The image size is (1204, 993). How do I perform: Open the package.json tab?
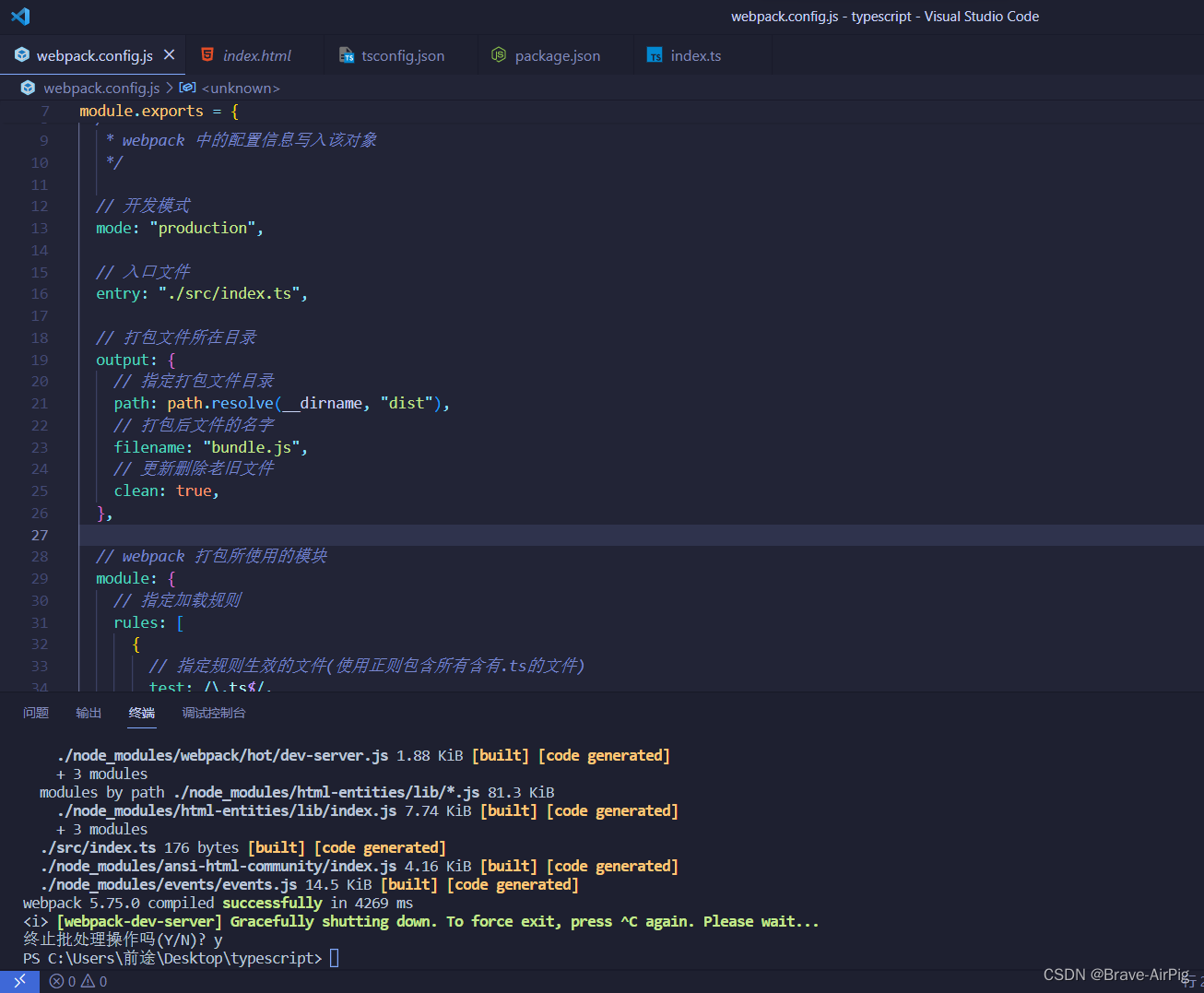coord(557,56)
